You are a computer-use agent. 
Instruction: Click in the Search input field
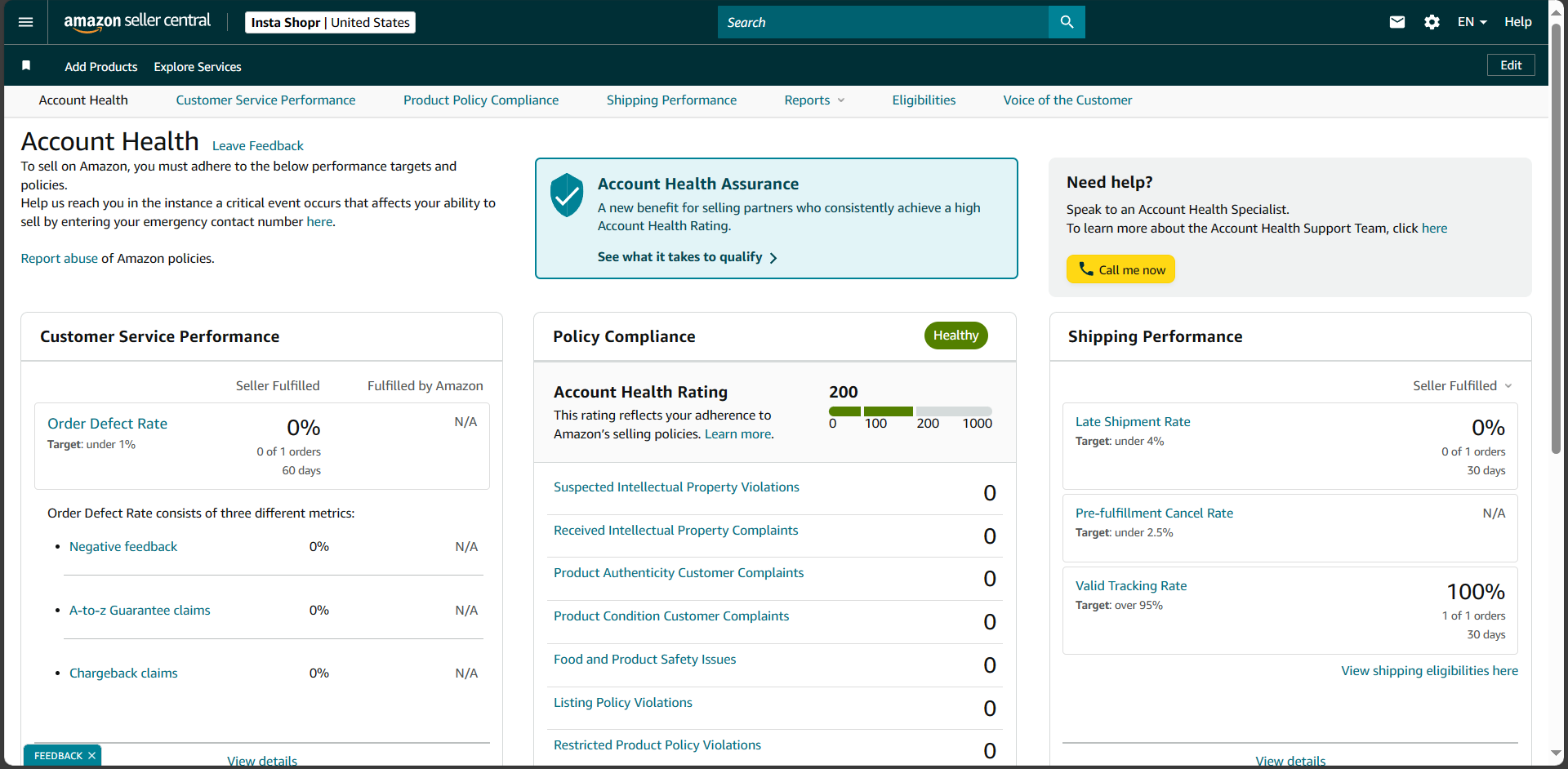883,22
